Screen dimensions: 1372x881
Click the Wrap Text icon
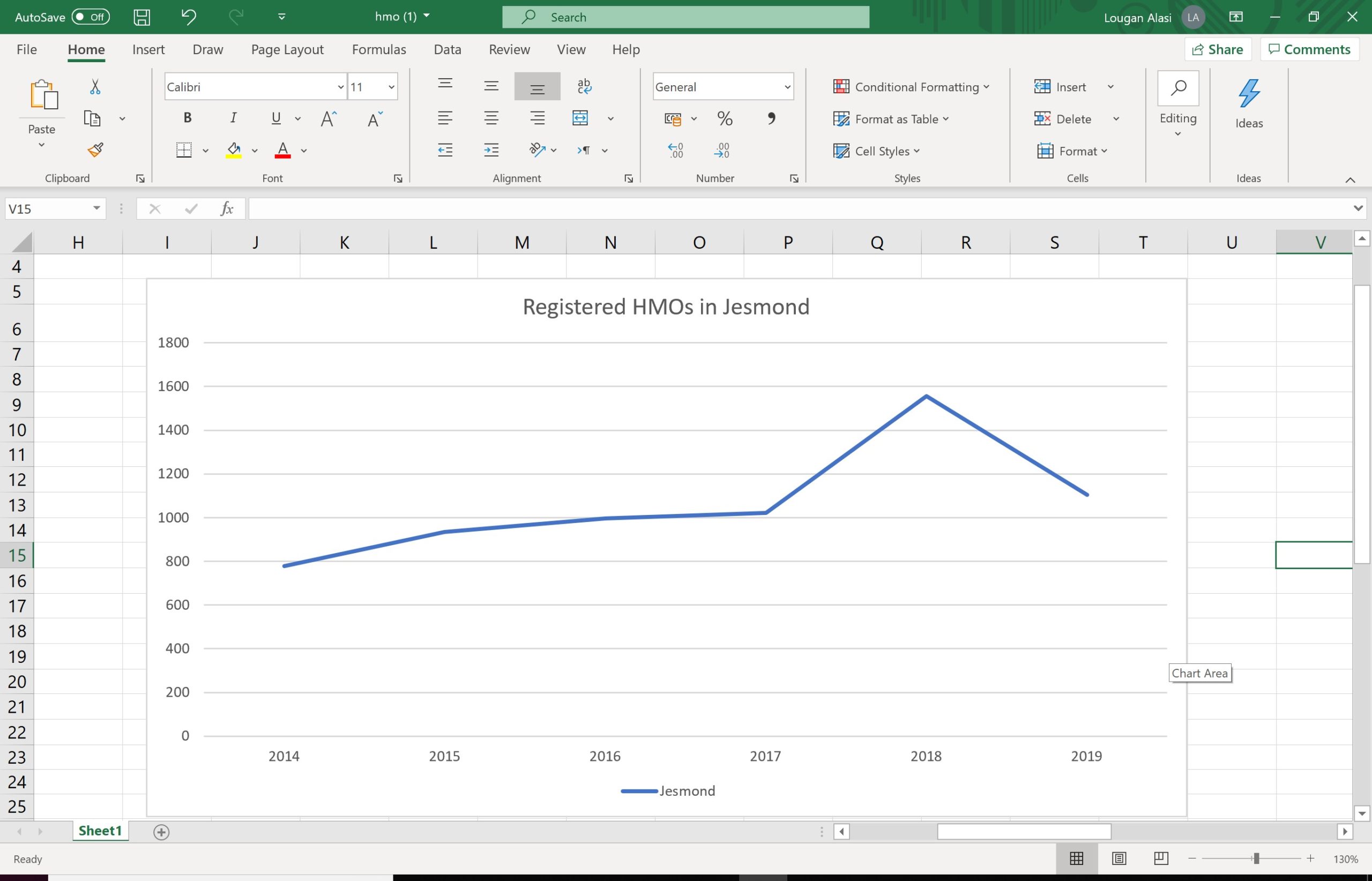[584, 86]
